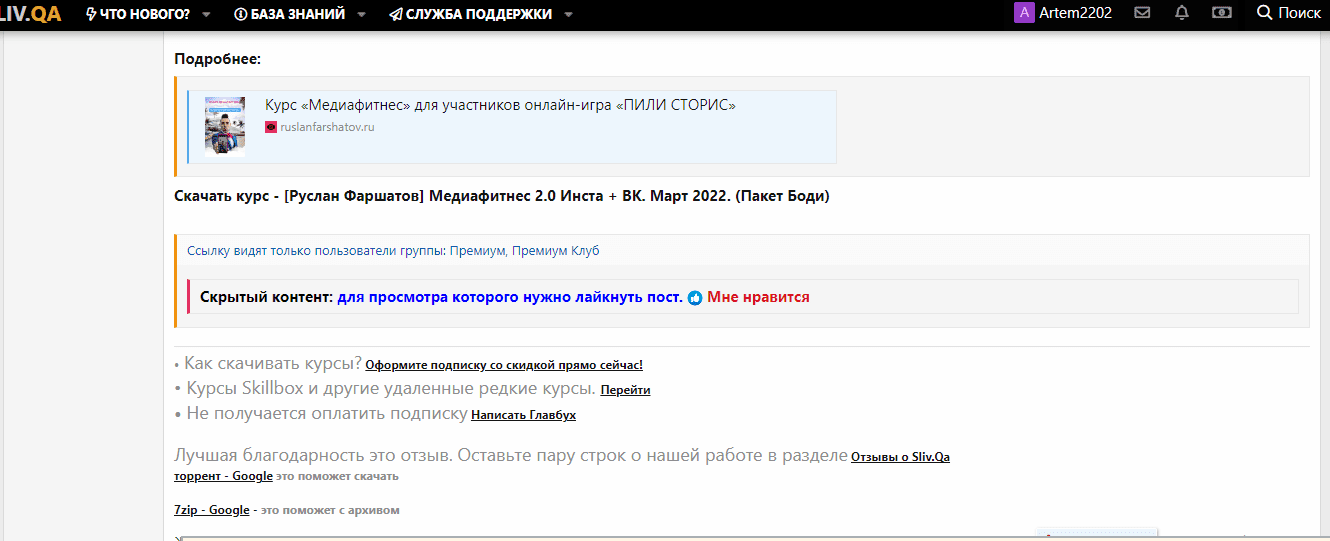Click the money banknote icon in header
The width and height of the screenshot is (1330, 541).
pyautogui.click(x=1221, y=13)
